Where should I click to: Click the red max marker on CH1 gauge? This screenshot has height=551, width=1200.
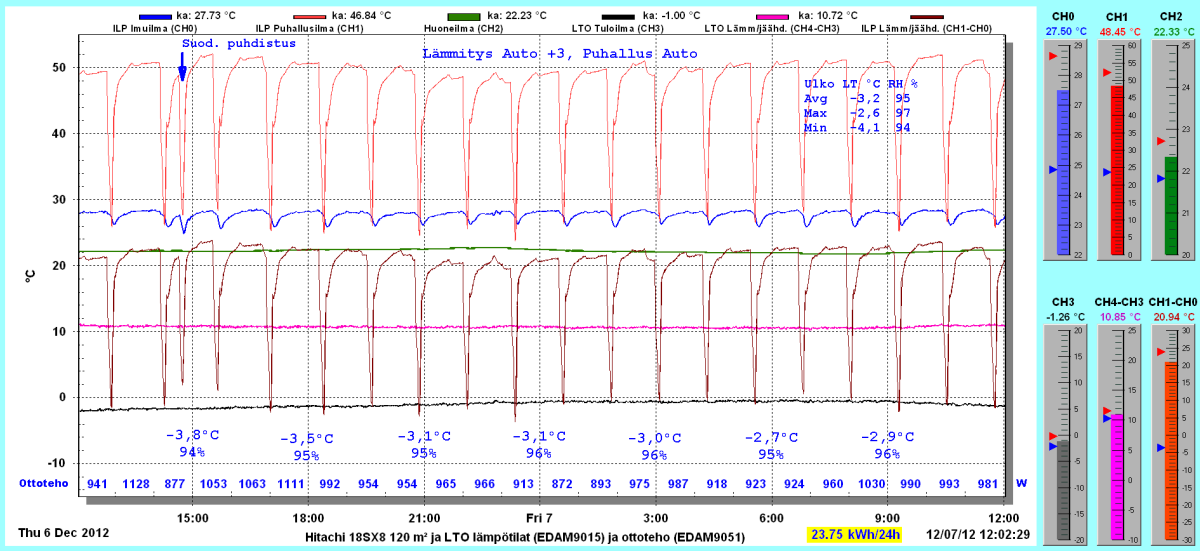point(1106,73)
